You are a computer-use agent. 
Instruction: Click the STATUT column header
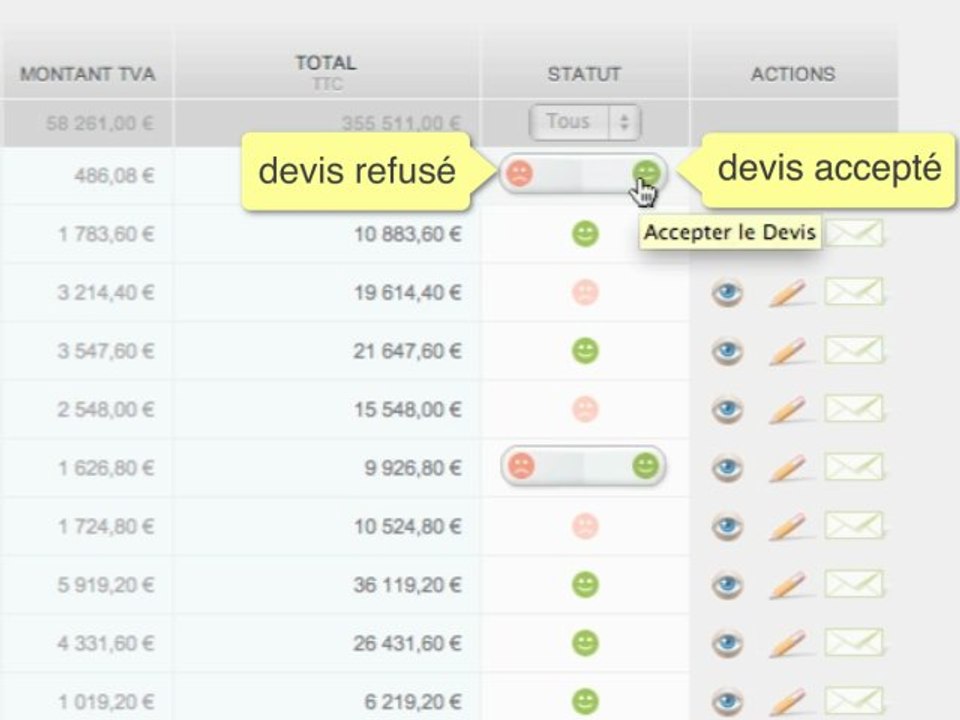pyautogui.click(x=584, y=74)
